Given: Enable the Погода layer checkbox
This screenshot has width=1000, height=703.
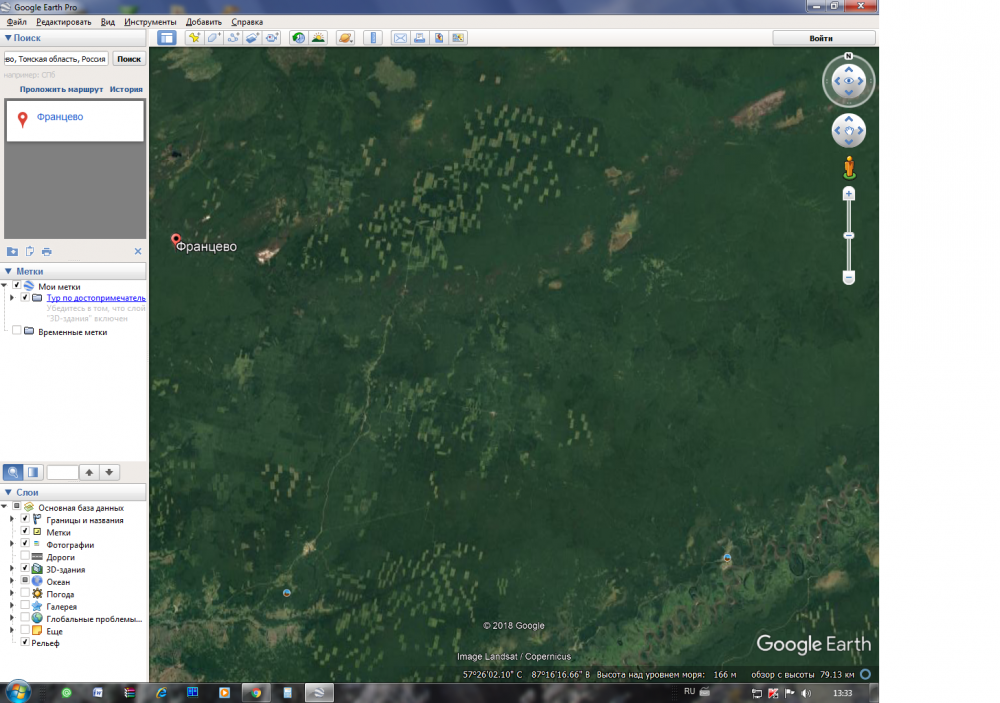Looking at the screenshot, I should coord(25,594).
